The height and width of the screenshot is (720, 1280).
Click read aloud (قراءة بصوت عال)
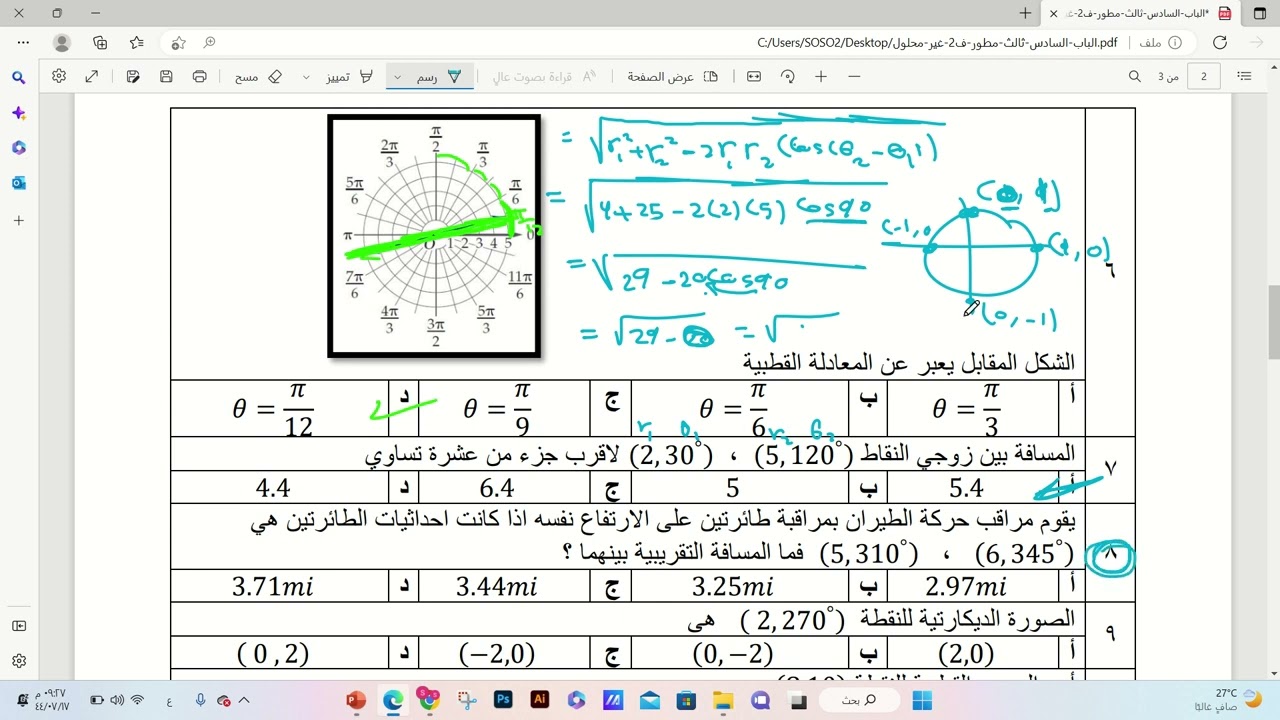544,76
